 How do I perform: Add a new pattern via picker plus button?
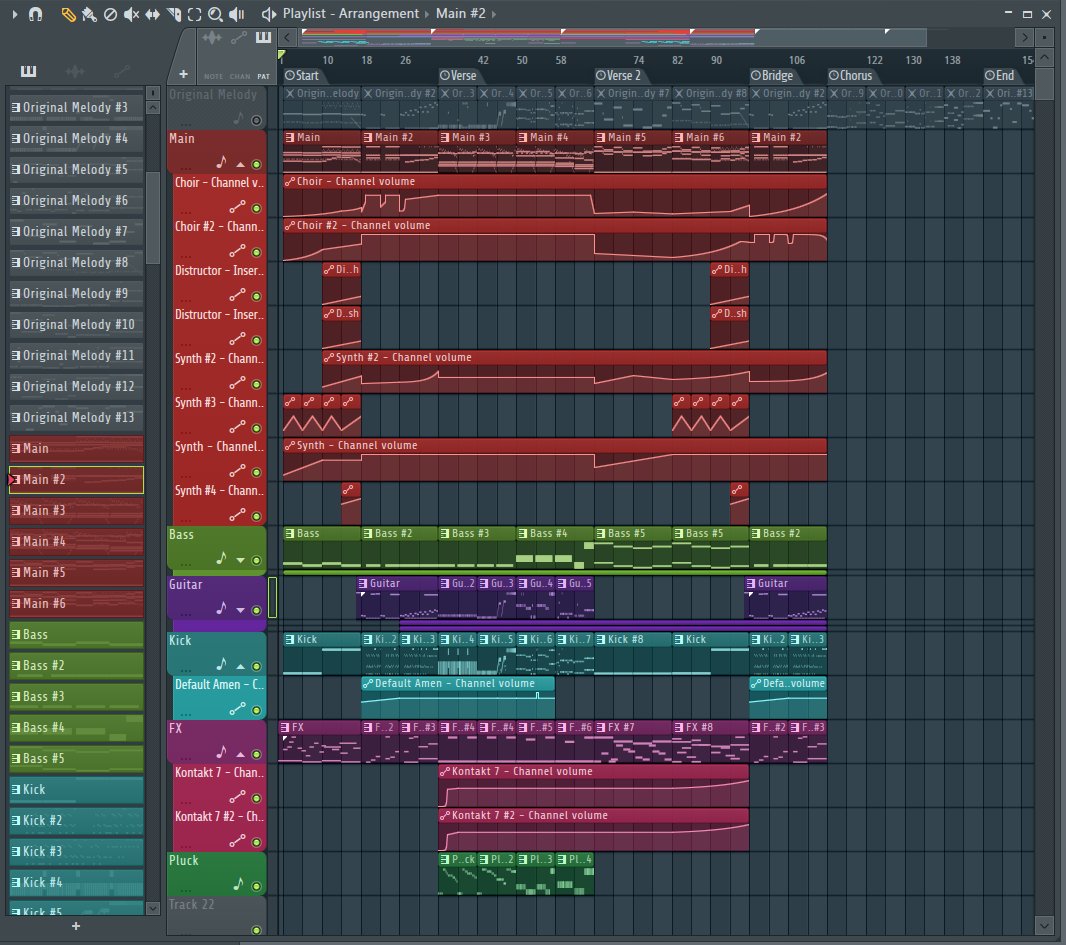(76, 926)
